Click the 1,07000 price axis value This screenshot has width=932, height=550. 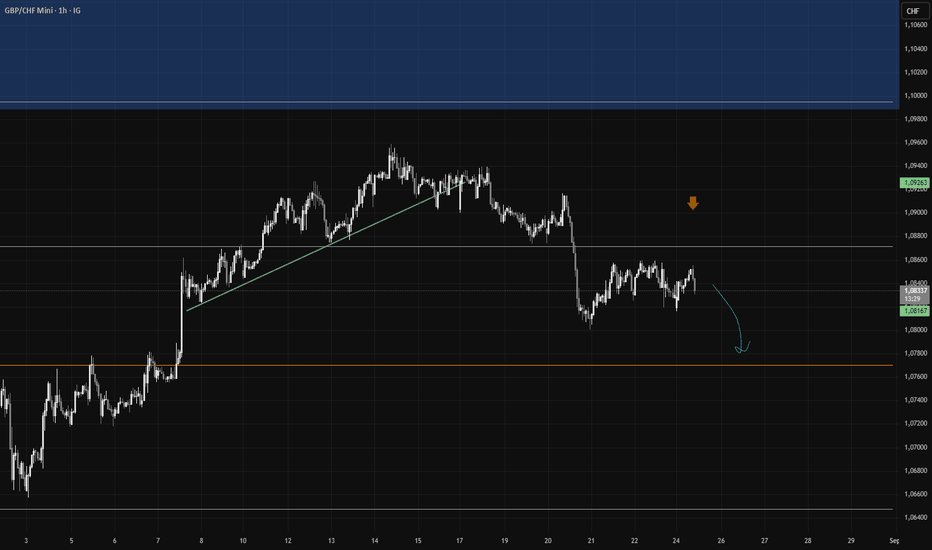[915, 447]
